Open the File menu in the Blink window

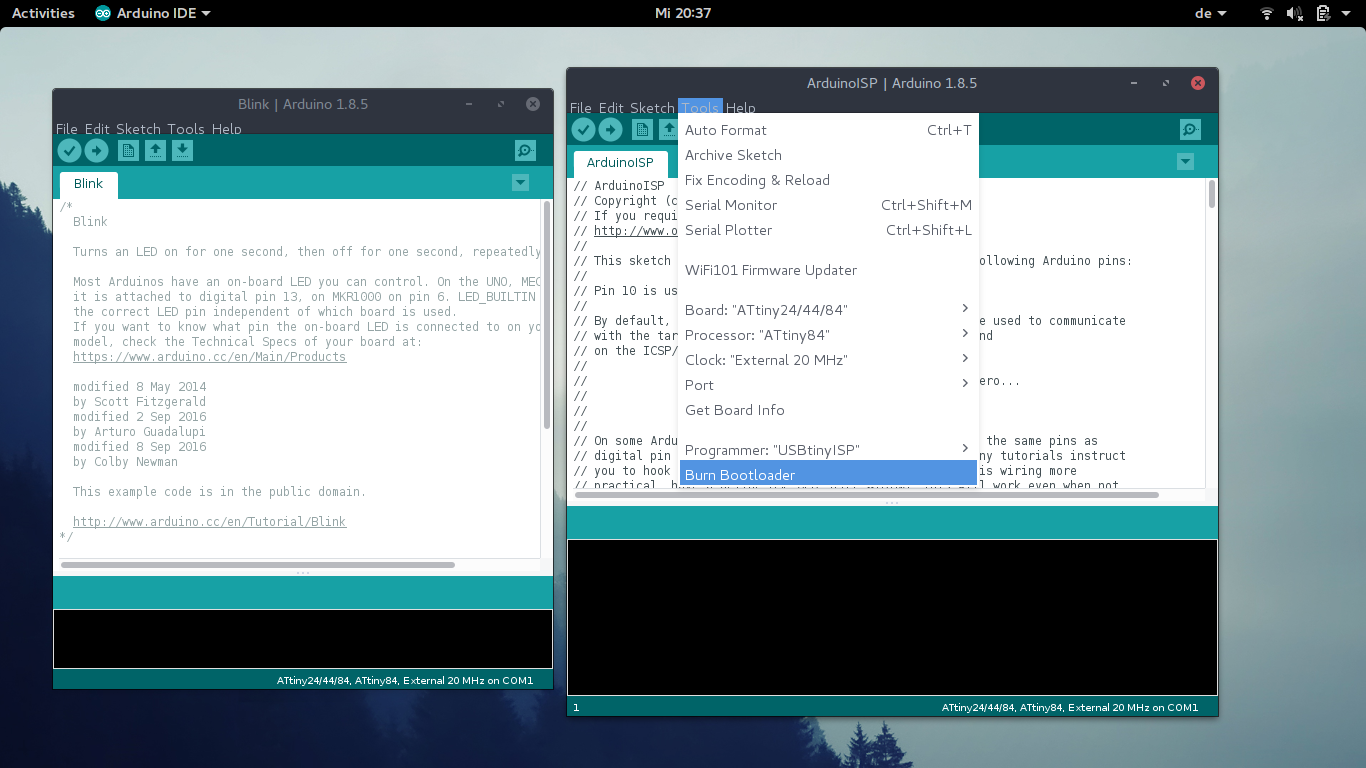[x=66, y=129]
